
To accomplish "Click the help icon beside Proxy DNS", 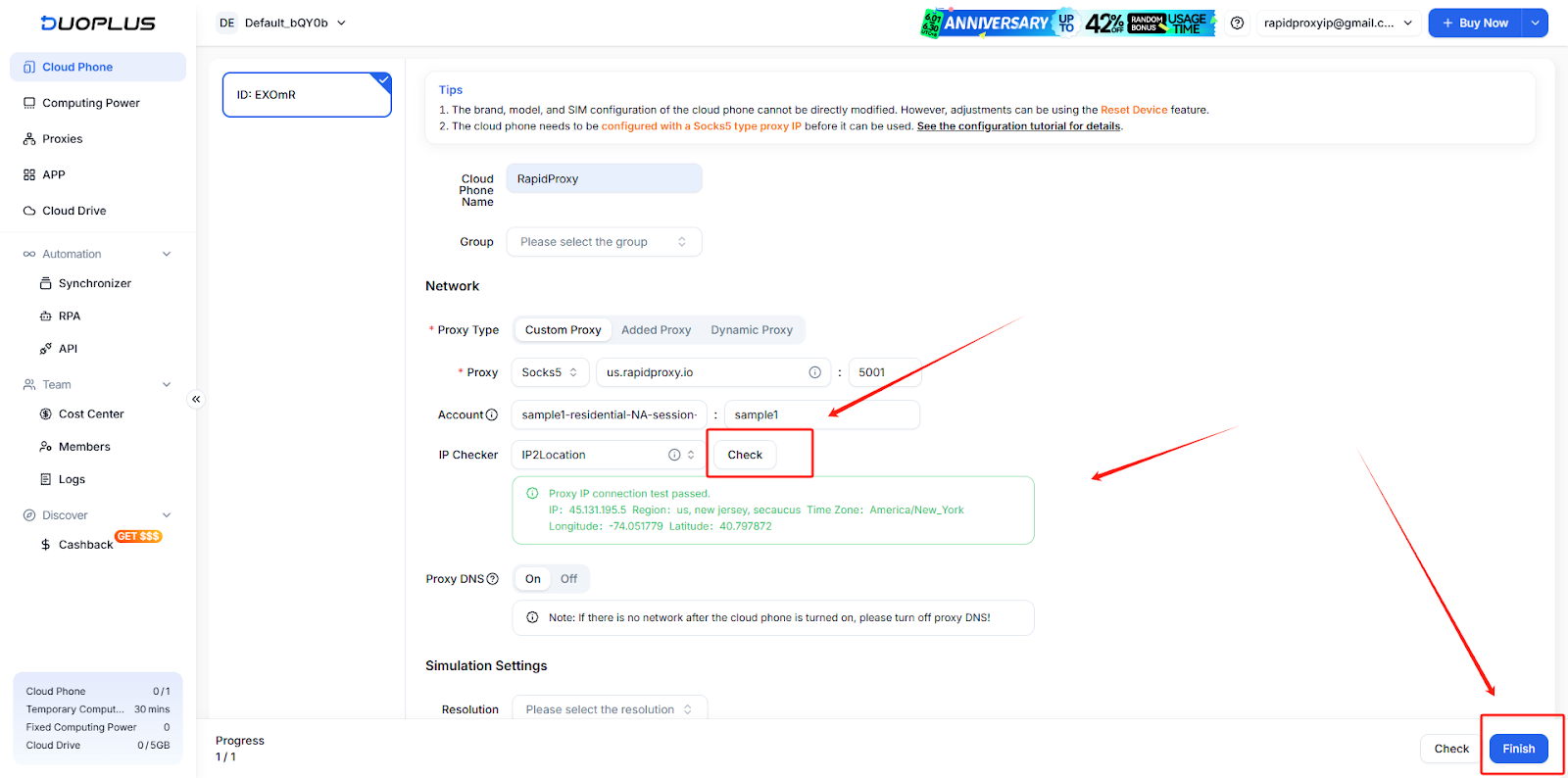I will click(x=493, y=579).
